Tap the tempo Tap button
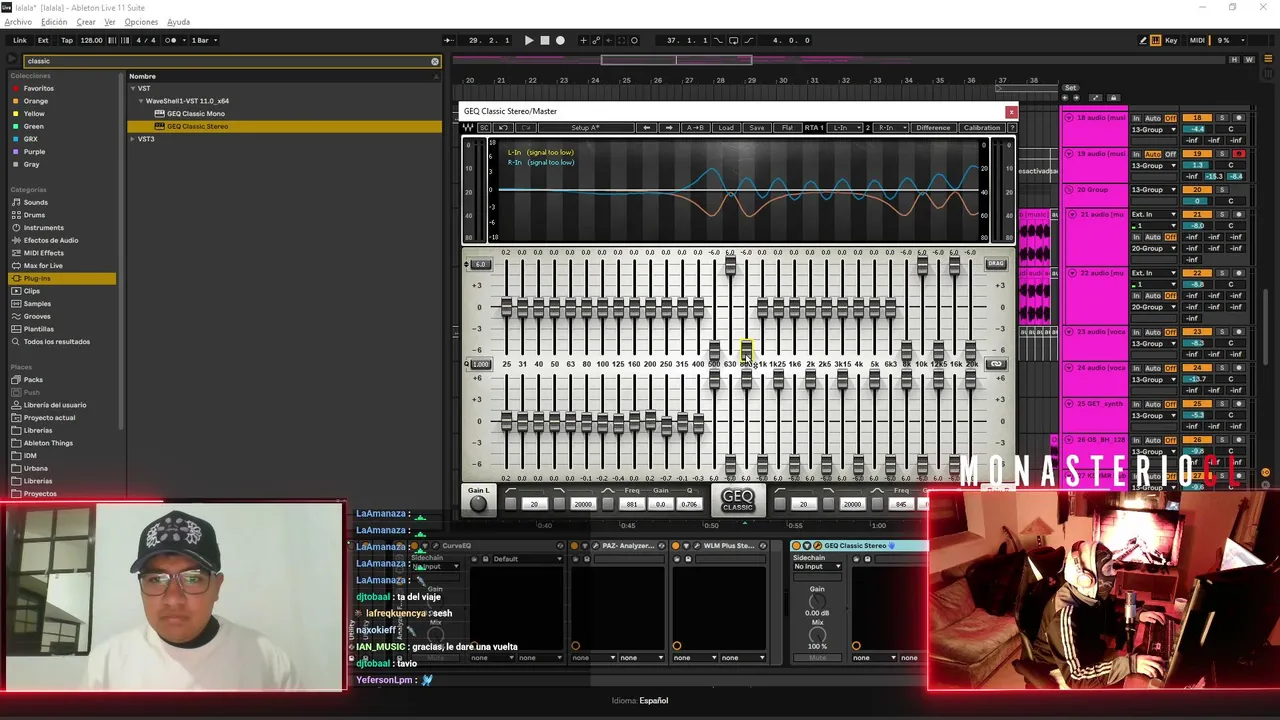 [x=67, y=40]
